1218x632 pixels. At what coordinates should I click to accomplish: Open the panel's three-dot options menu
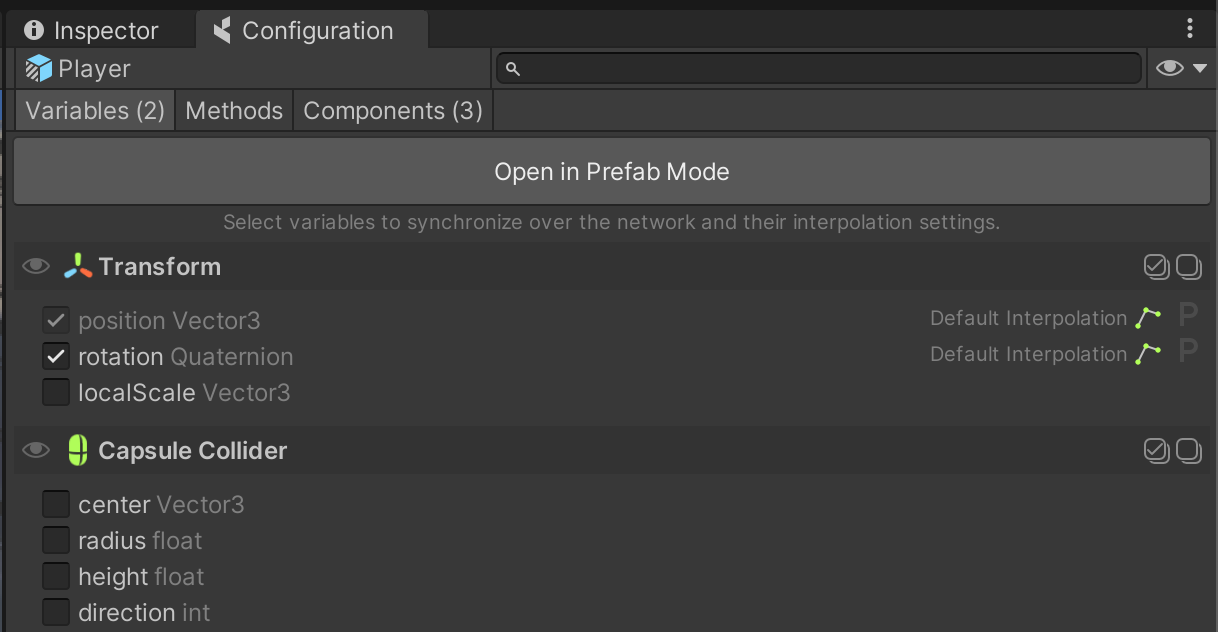tap(1189, 28)
